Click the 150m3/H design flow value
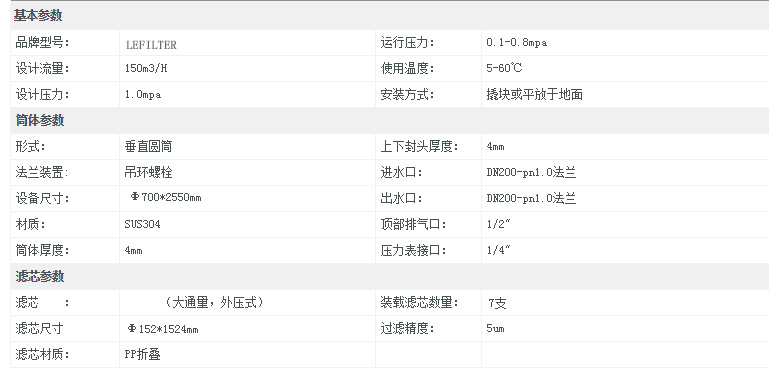769x376 pixels. click(x=146, y=68)
